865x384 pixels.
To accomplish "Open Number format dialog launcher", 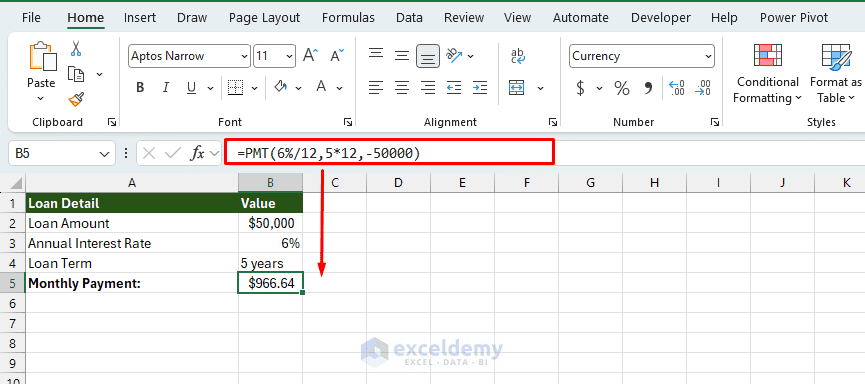I will click(714, 122).
